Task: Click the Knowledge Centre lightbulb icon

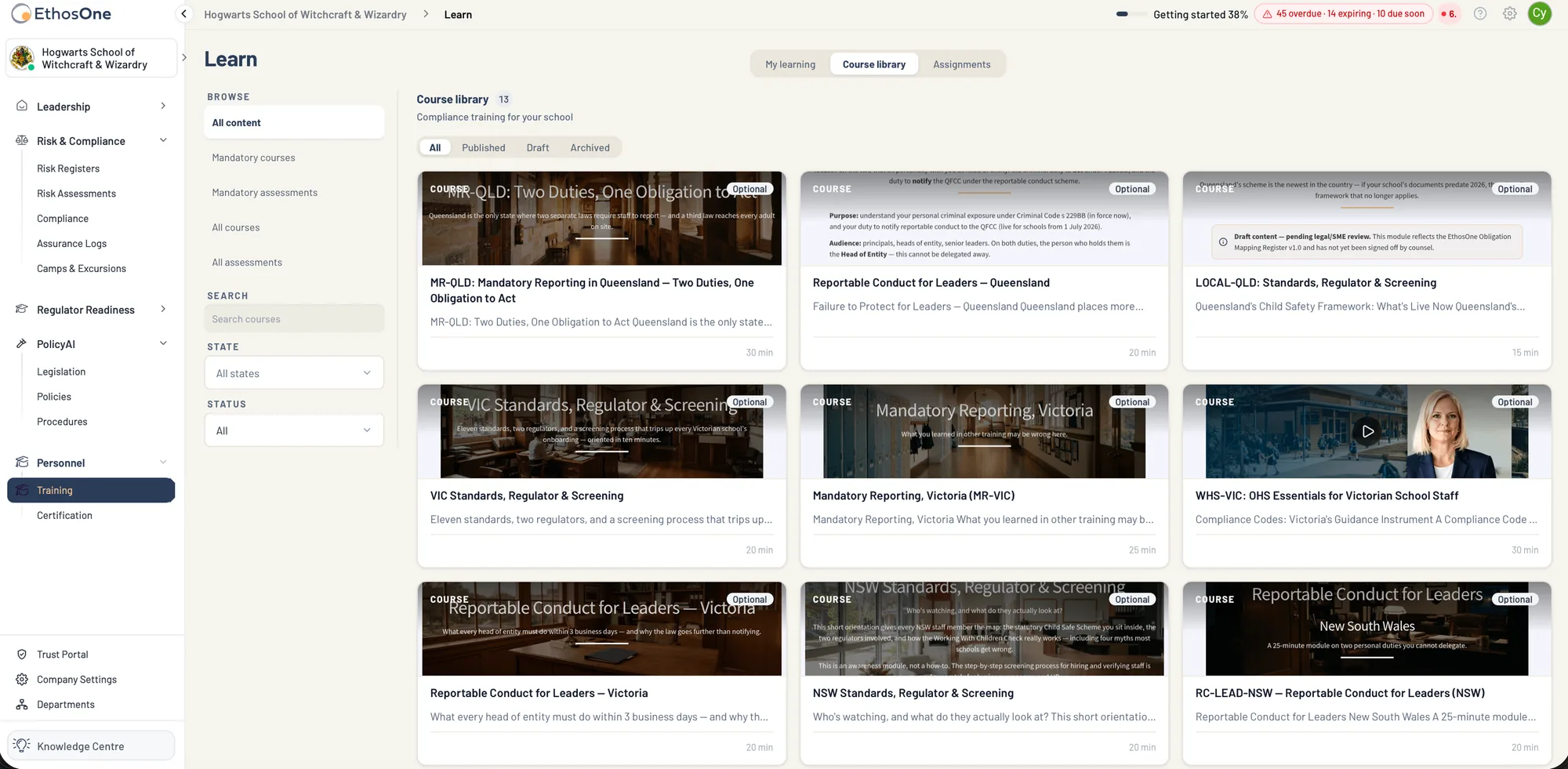Action: 22,745
